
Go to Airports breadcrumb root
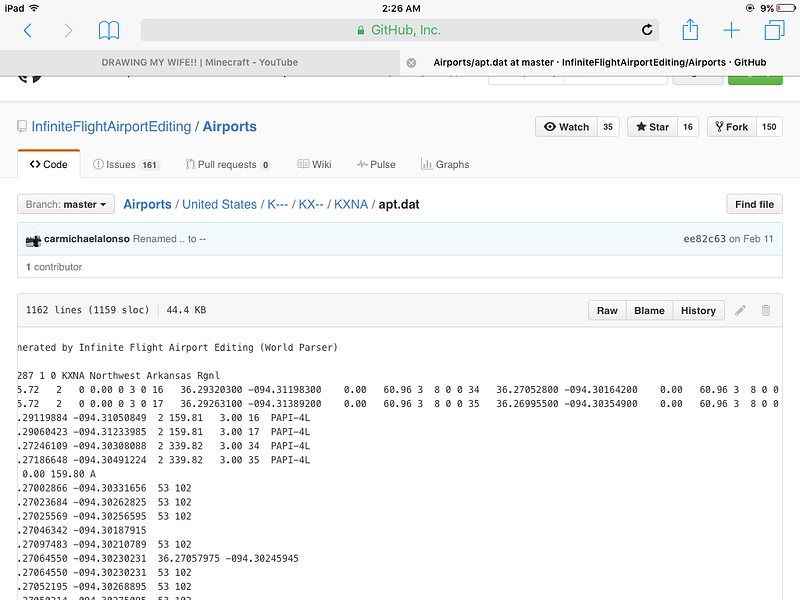(x=147, y=204)
